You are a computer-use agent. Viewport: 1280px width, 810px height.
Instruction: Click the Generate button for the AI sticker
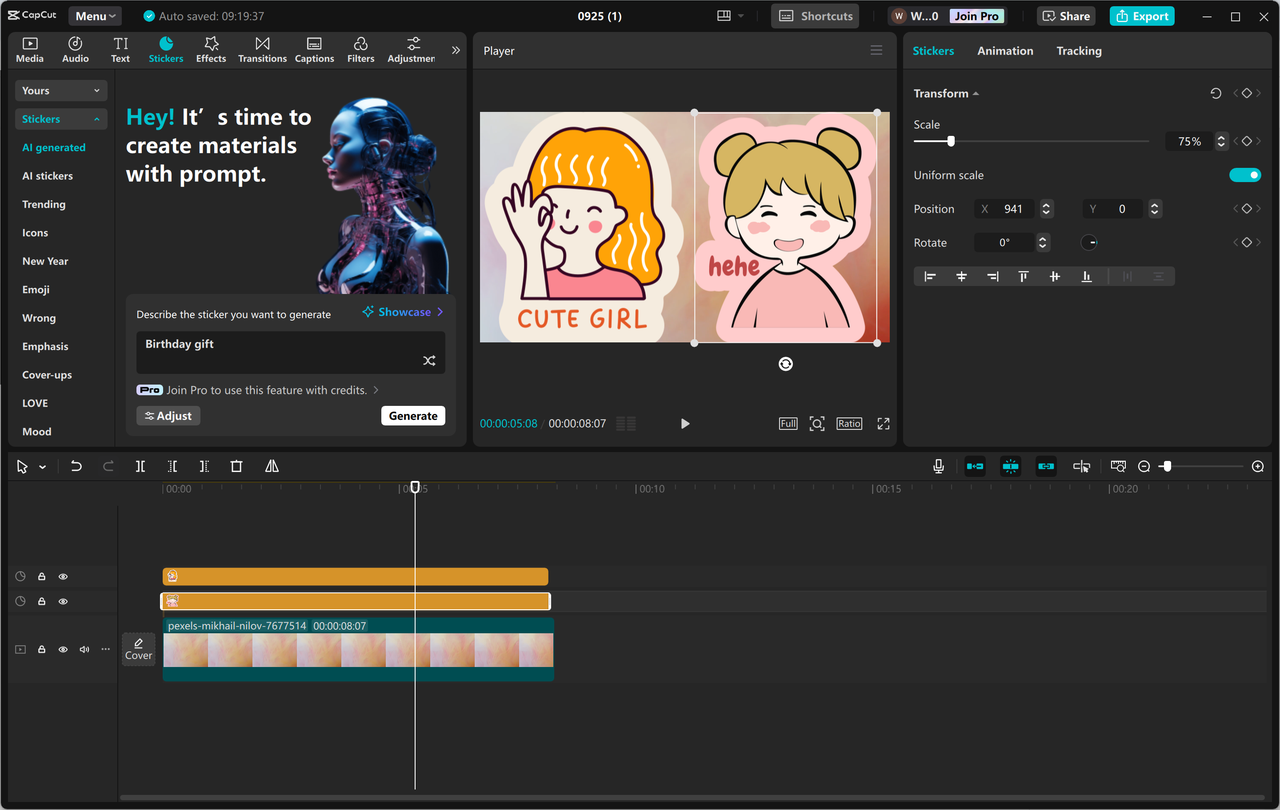[413, 415]
